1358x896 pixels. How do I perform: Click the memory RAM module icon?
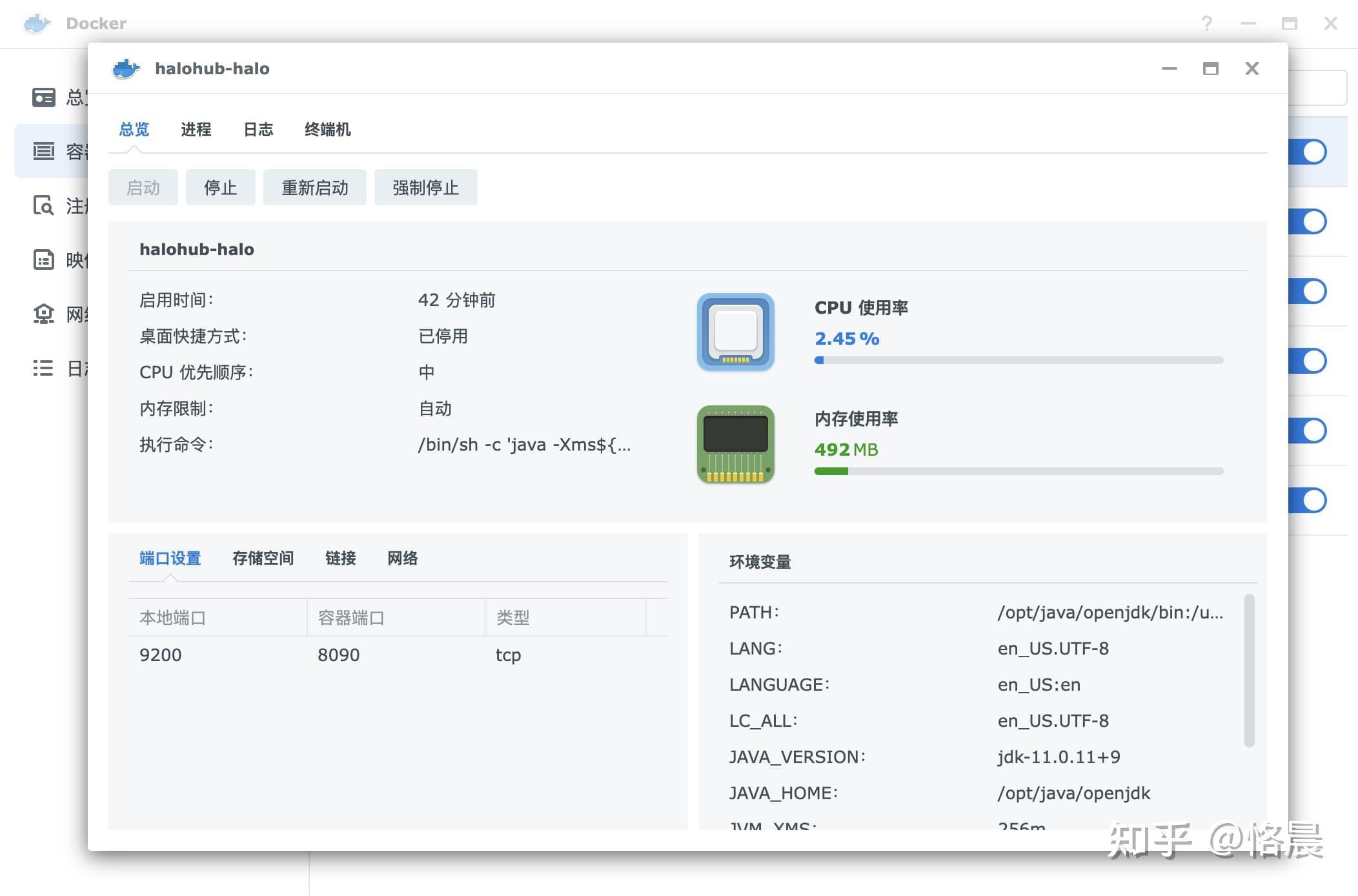(x=736, y=444)
